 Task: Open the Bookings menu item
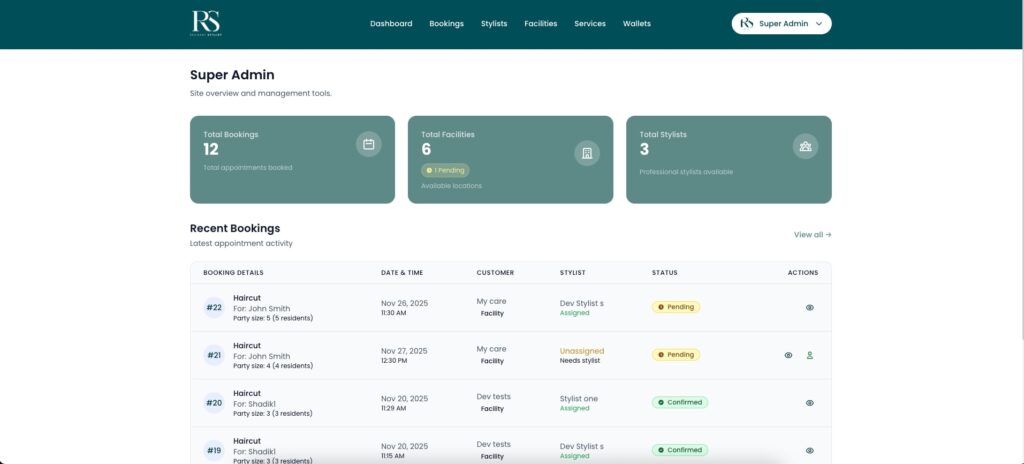[x=446, y=23]
